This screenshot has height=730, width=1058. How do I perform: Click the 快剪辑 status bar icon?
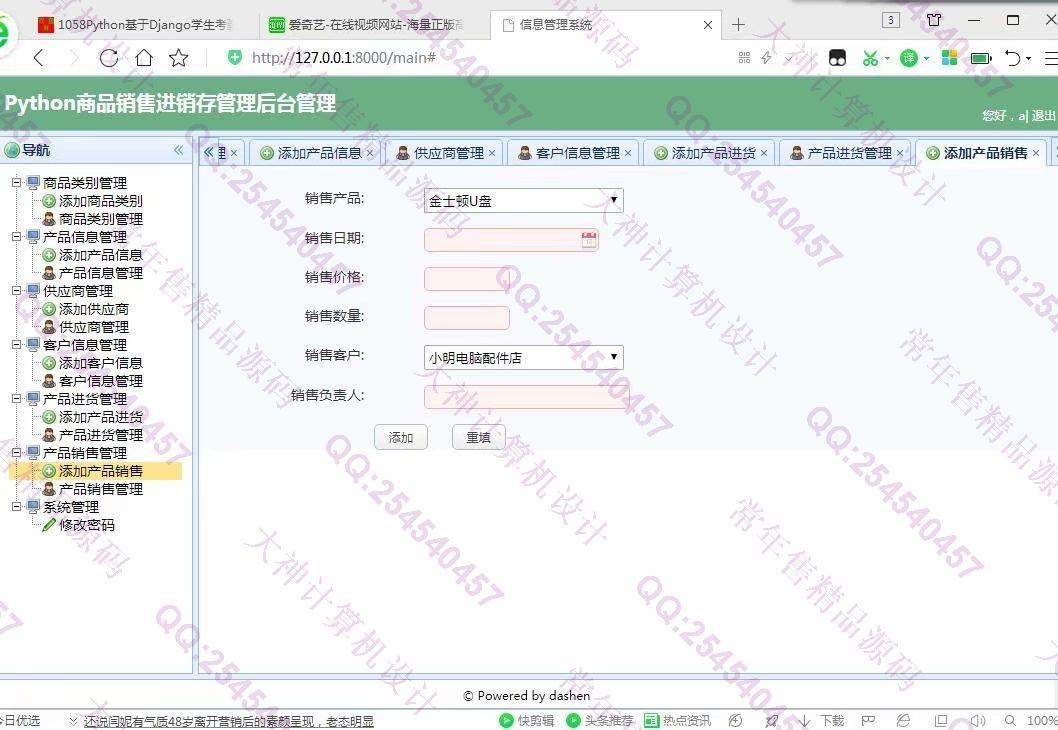[526, 721]
